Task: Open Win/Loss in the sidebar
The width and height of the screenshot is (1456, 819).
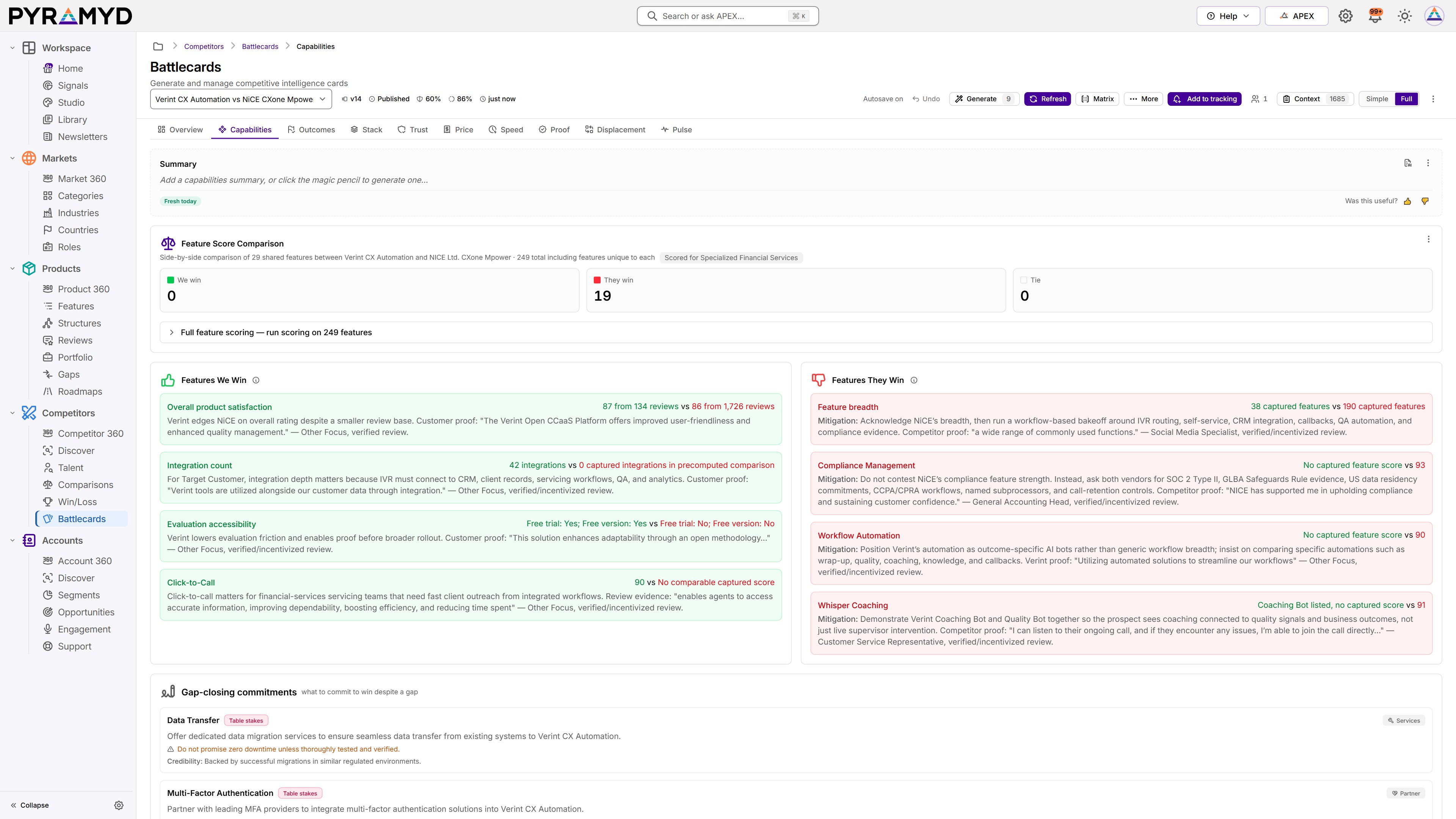Action: click(77, 502)
